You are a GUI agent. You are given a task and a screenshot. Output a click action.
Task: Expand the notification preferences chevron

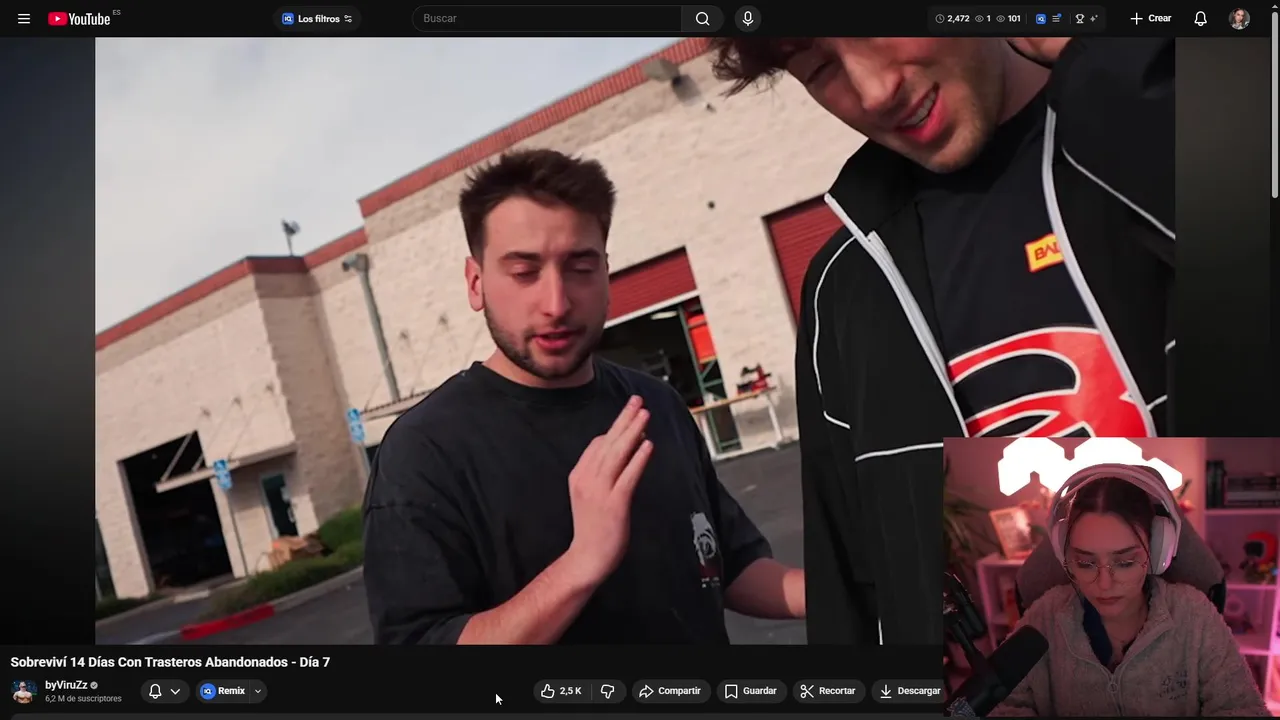click(175, 691)
